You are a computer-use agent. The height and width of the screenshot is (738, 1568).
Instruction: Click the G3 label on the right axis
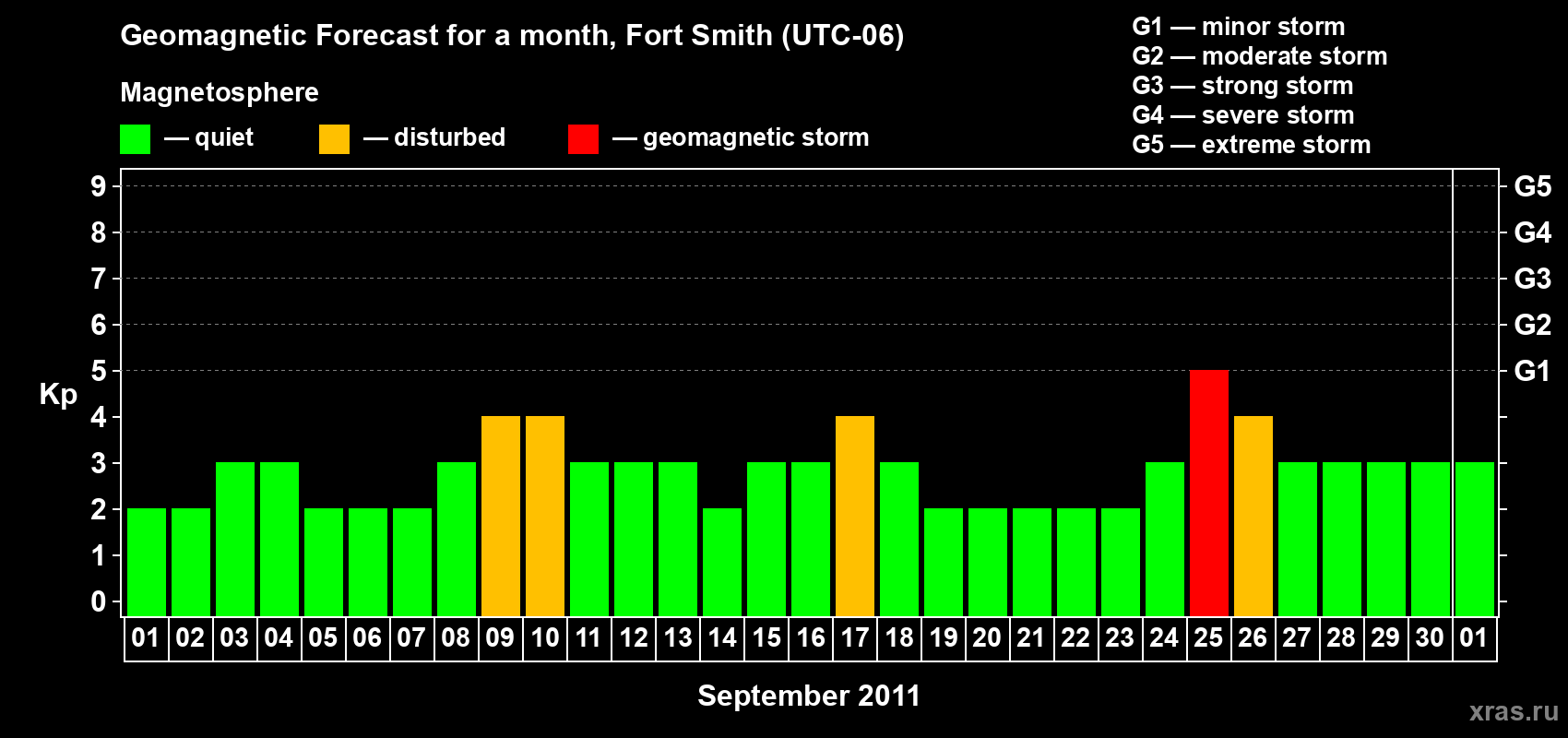(x=1532, y=279)
